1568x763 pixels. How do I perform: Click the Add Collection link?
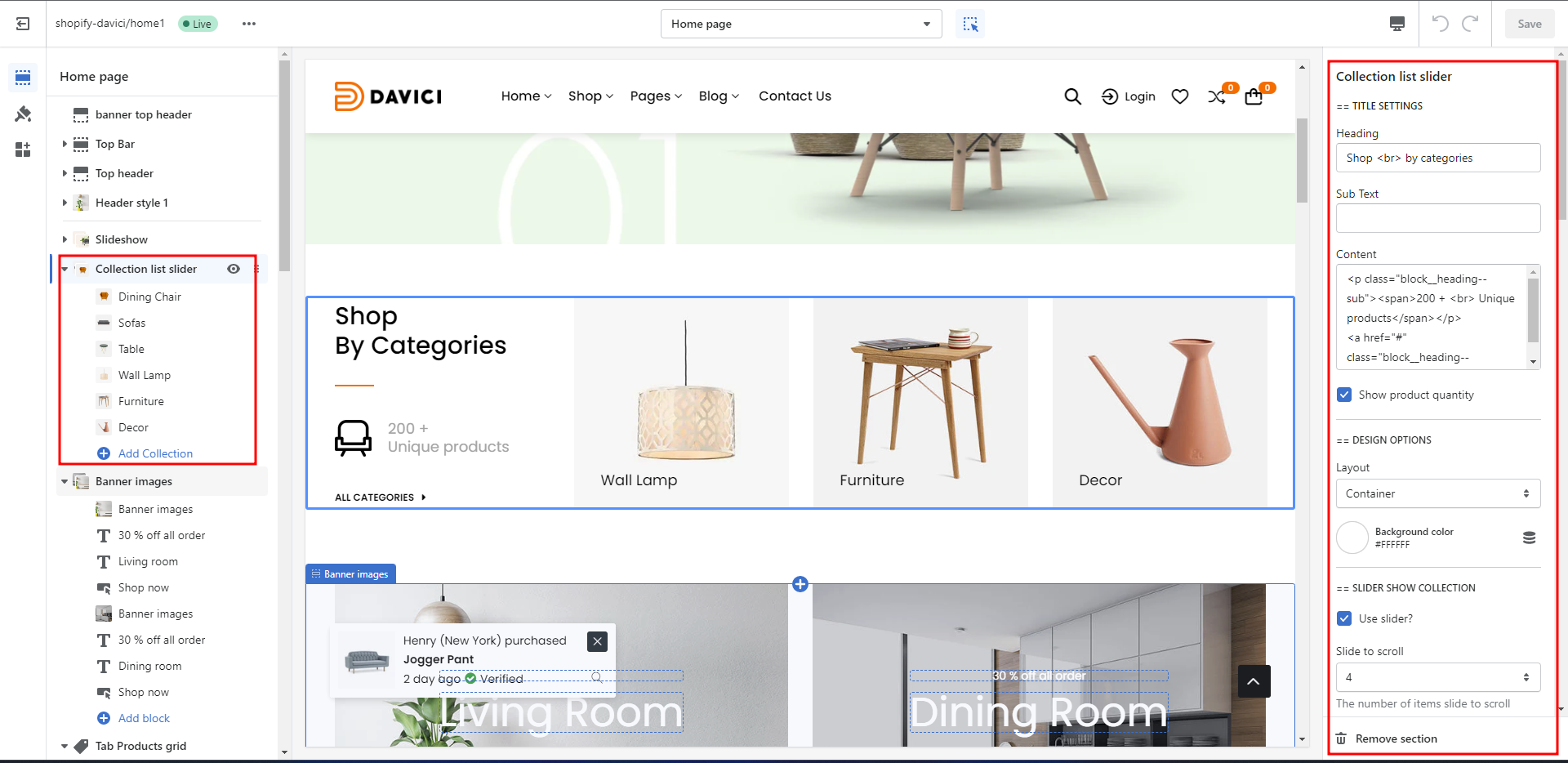(x=155, y=453)
